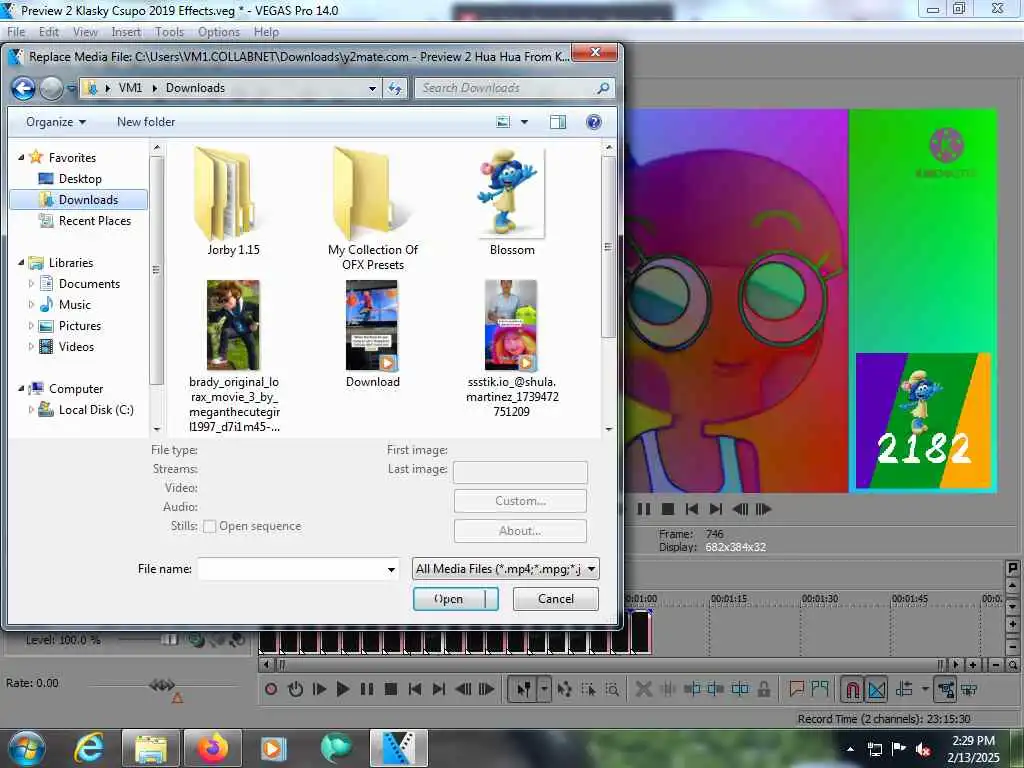Open the View menu
This screenshot has width=1024, height=768.
85,32
